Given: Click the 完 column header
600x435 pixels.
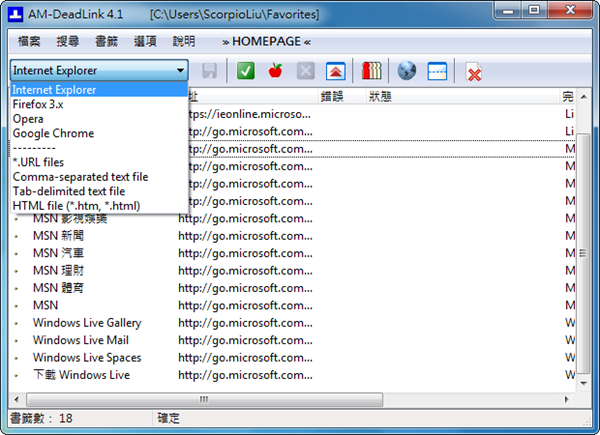Looking at the screenshot, I should (568, 97).
